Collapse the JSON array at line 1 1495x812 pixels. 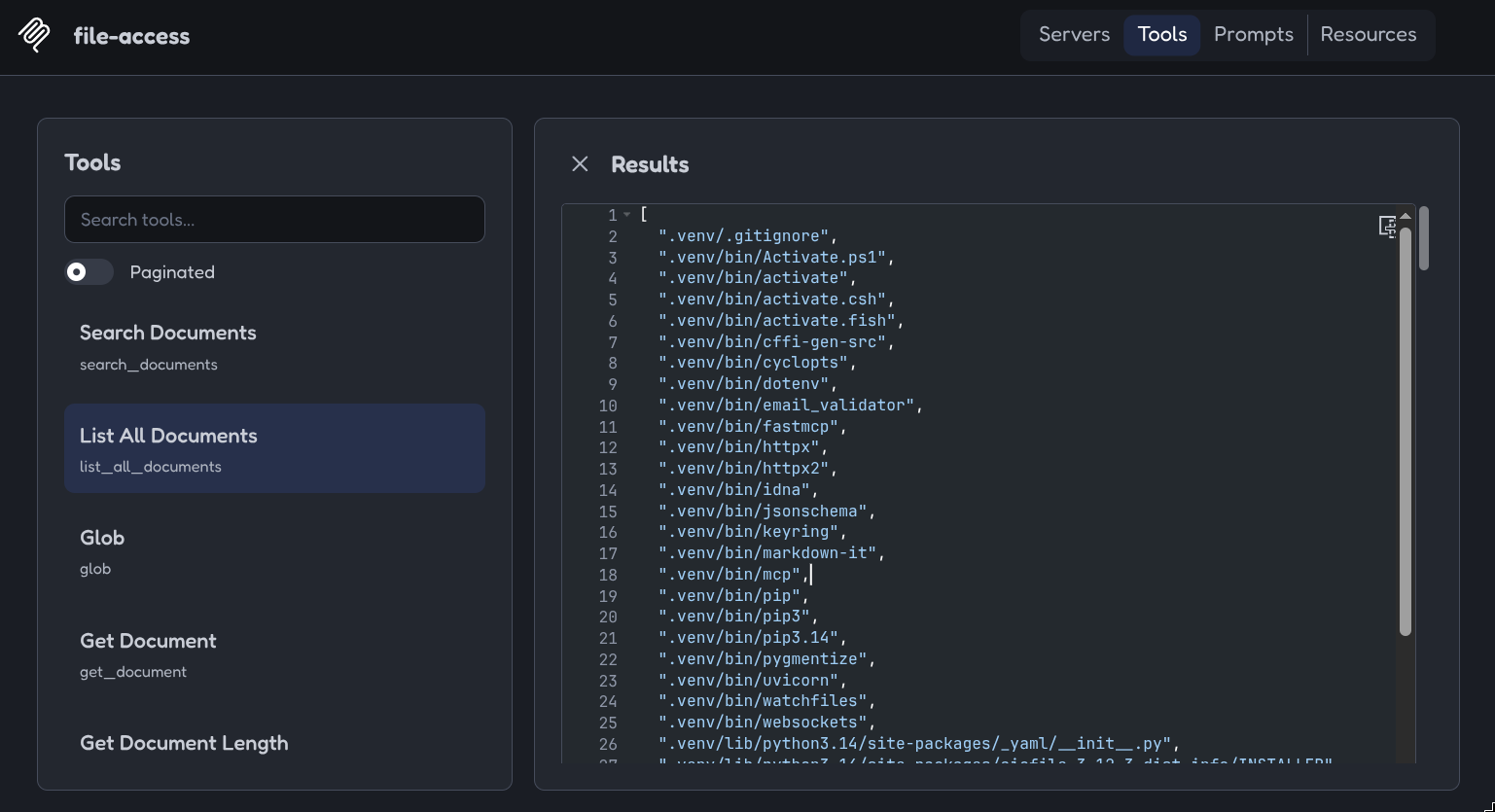tap(627, 215)
